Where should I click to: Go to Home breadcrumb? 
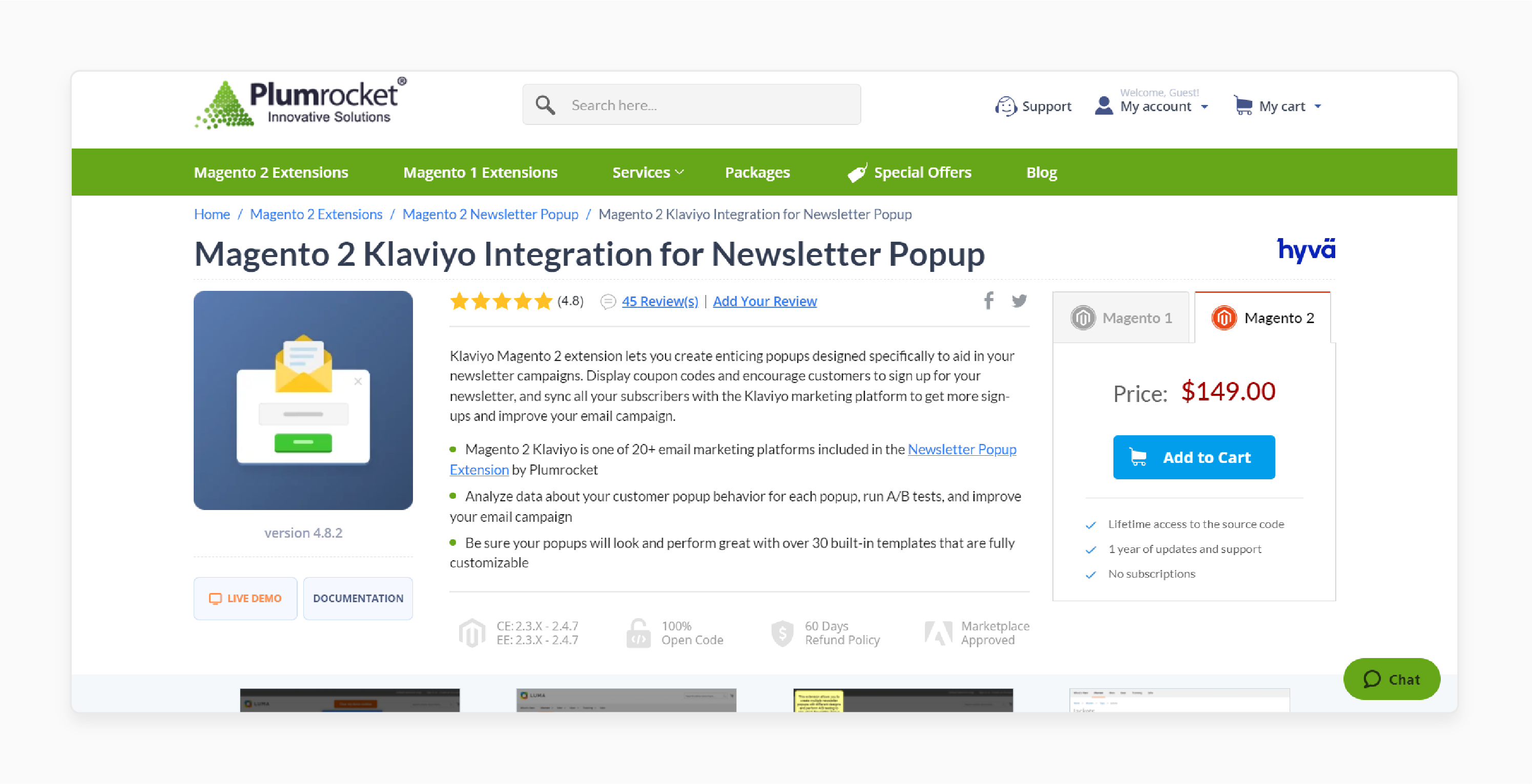(x=212, y=214)
